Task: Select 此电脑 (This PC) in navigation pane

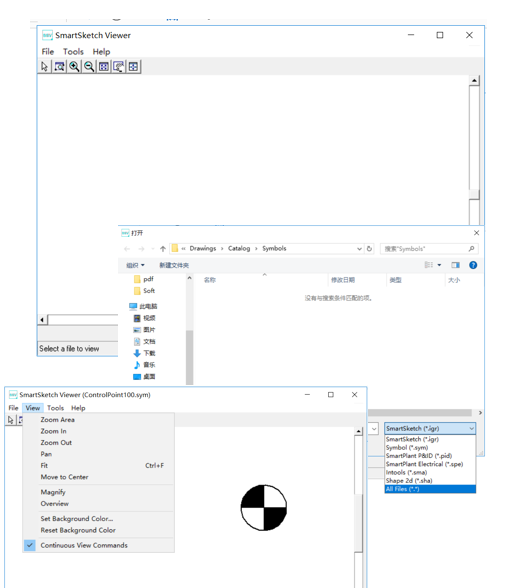Action: pyautogui.click(x=143, y=306)
